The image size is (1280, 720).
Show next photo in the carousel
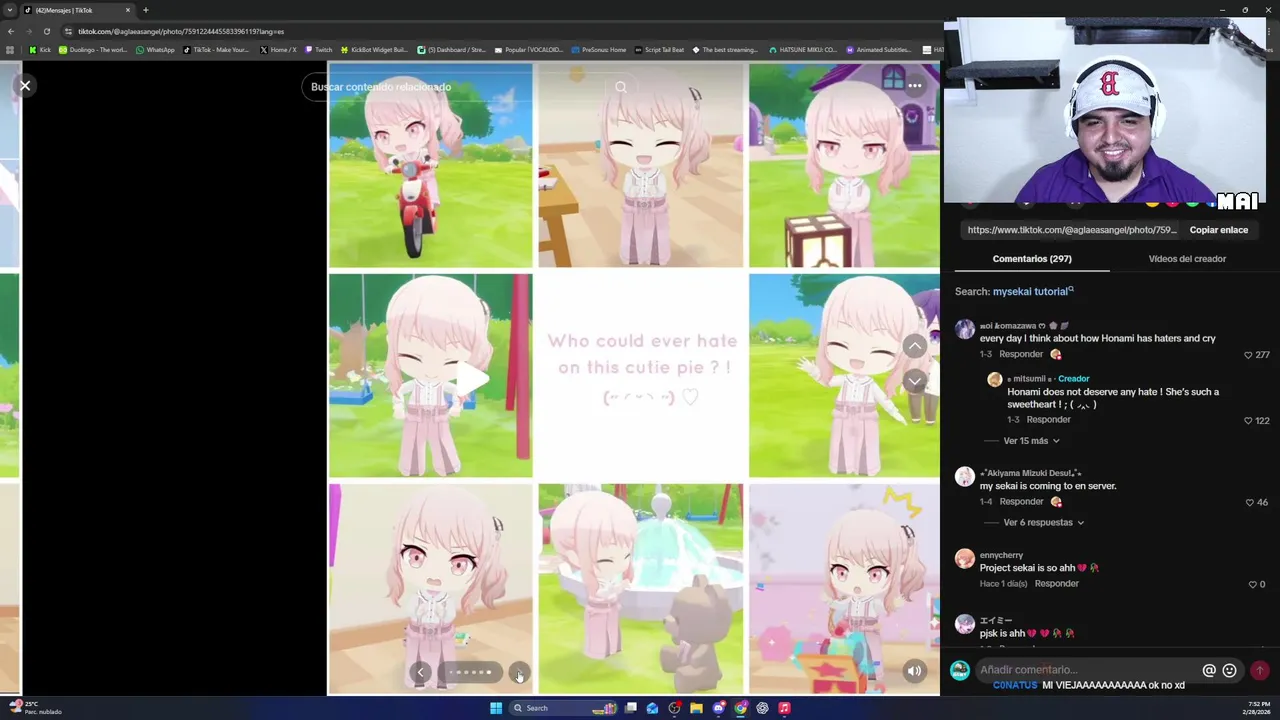pyautogui.click(x=519, y=672)
